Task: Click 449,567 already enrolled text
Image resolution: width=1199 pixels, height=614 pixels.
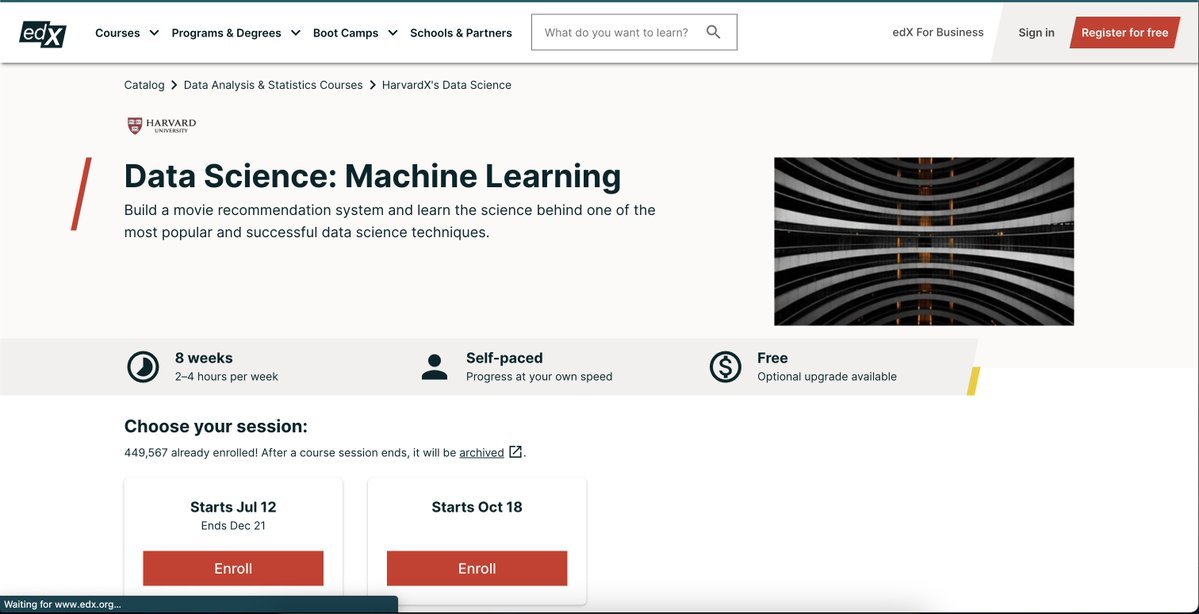Action: (x=191, y=453)
